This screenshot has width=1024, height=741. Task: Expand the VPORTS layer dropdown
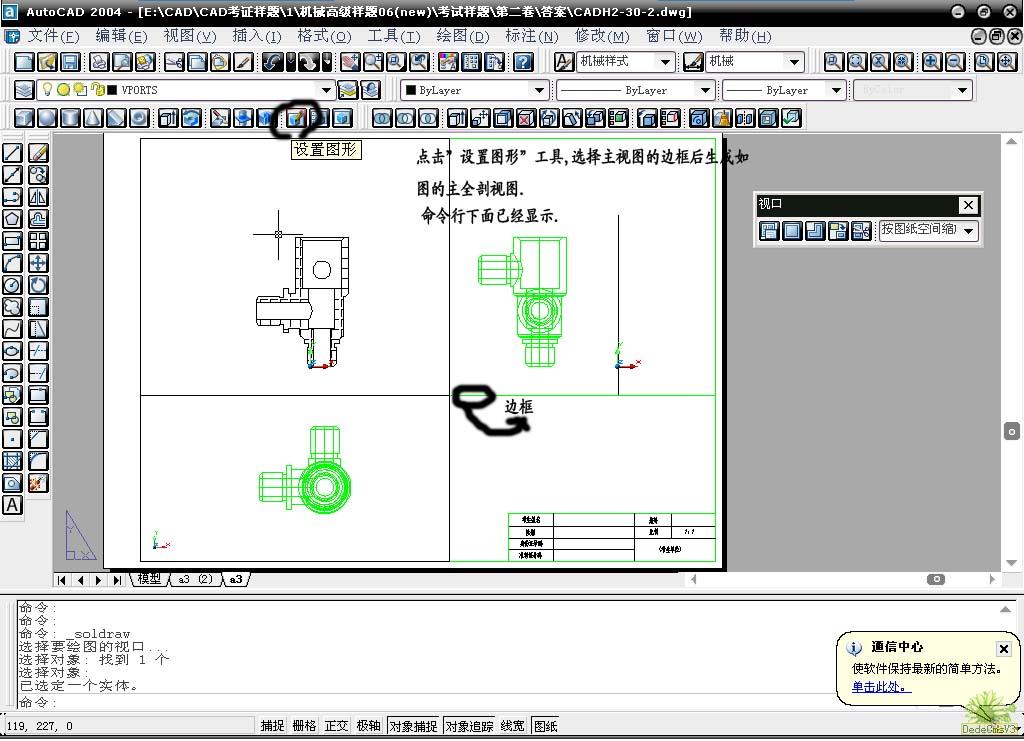[325, 90]
